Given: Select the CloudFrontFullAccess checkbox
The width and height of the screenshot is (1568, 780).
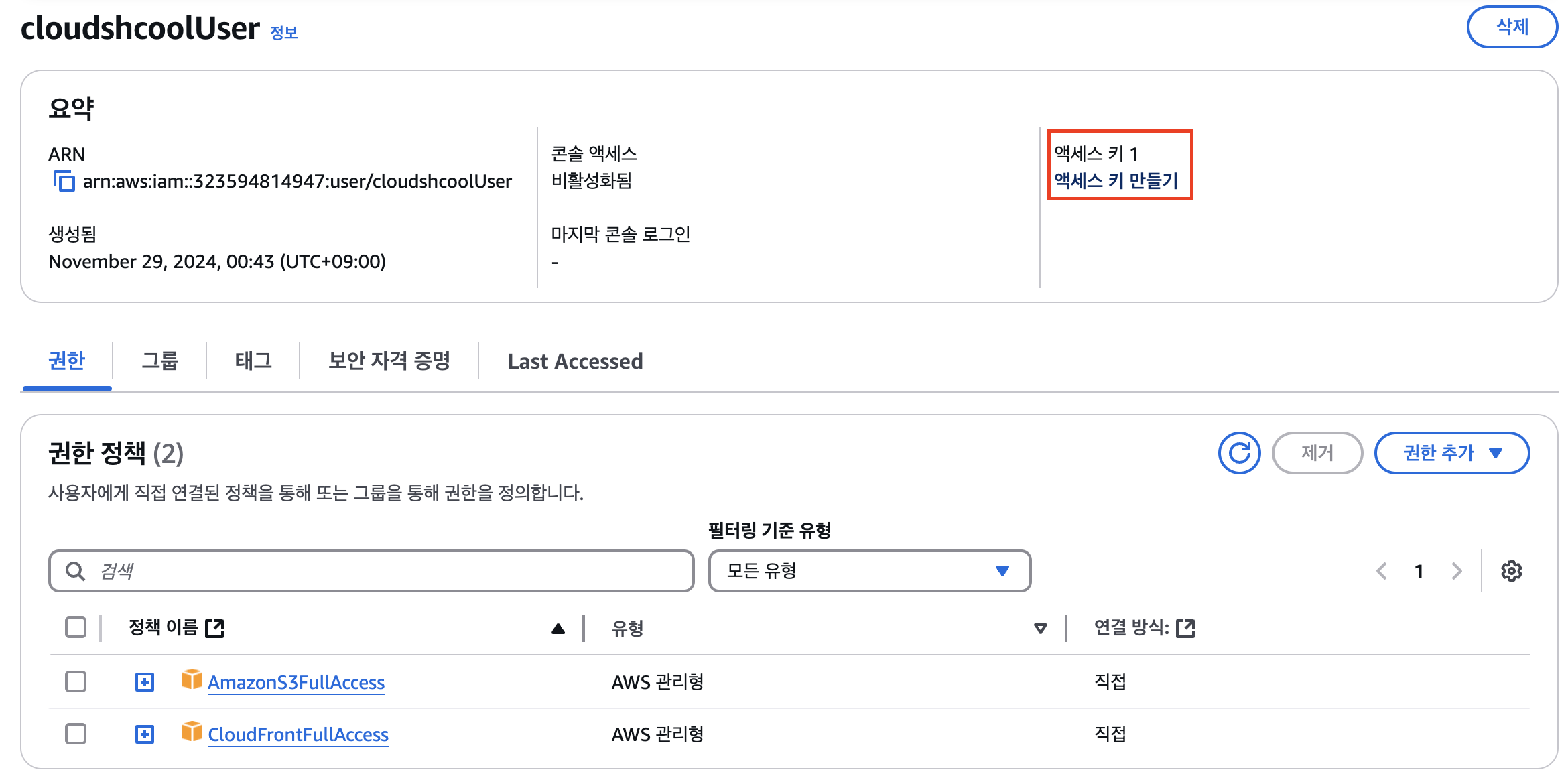Looking at the screenshot, I should [x=76, y=734].
